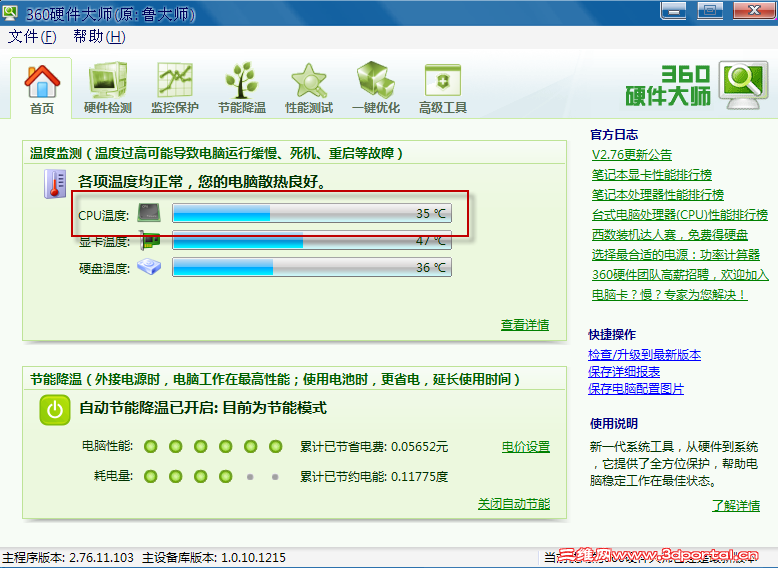Image resolution: width=778 pixels, height=568 pixels.
Task: Click 检查/升级到最新版本 link
Action: tap(645, 355)
